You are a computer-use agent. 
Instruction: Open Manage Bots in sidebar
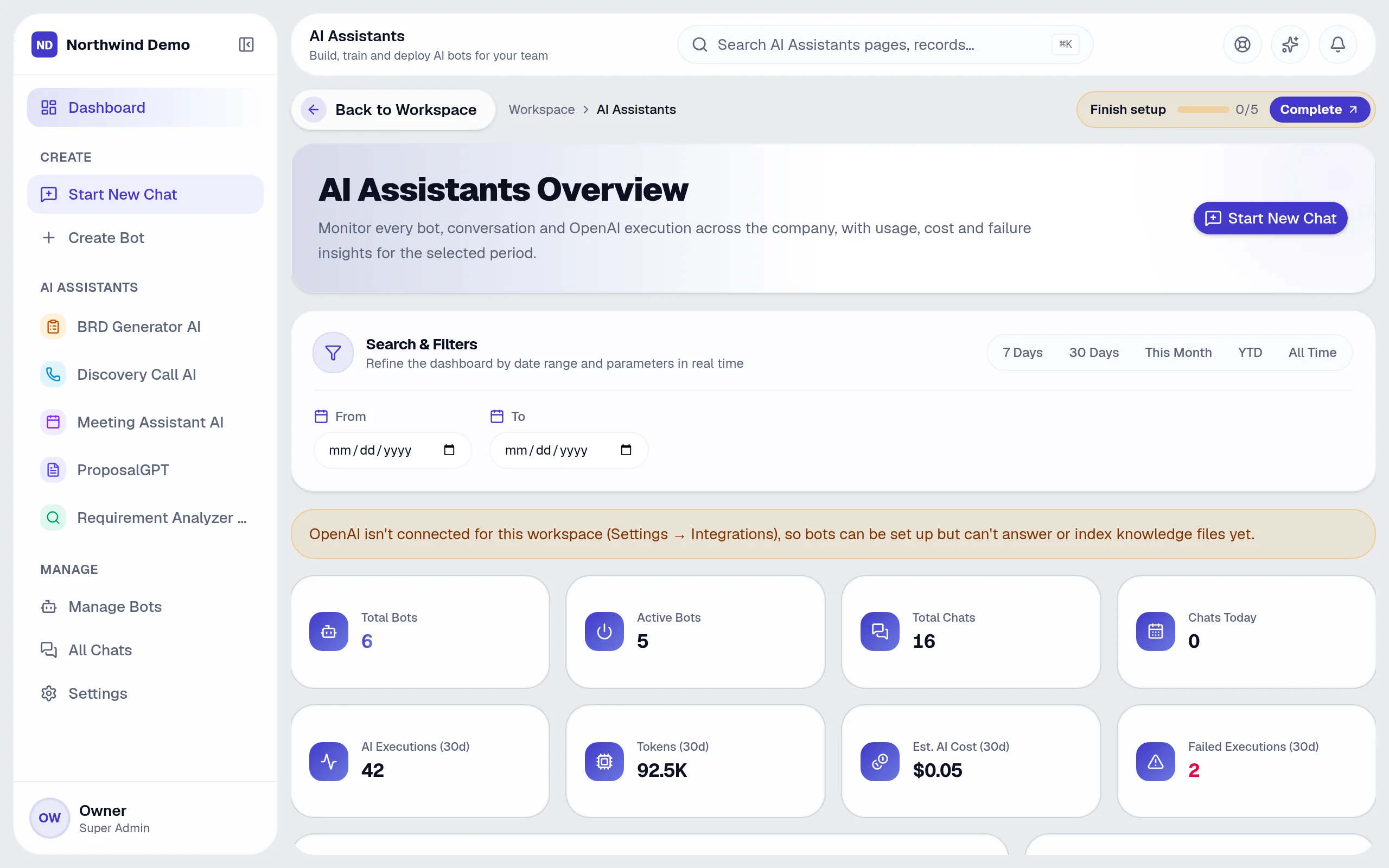click(x=145, y=606)
